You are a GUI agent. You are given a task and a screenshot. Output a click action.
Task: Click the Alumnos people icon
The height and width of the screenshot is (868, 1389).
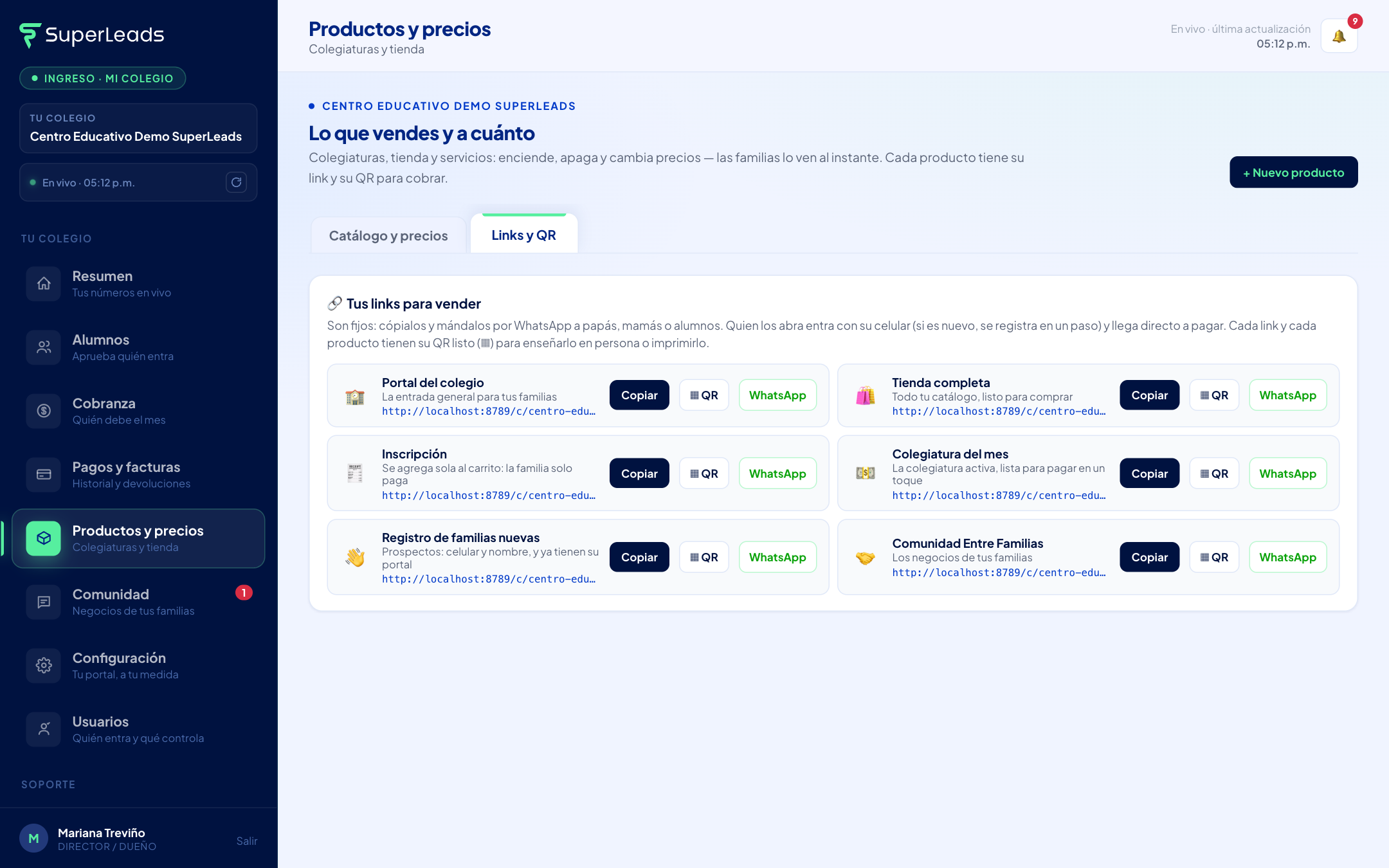pos(44,347)
